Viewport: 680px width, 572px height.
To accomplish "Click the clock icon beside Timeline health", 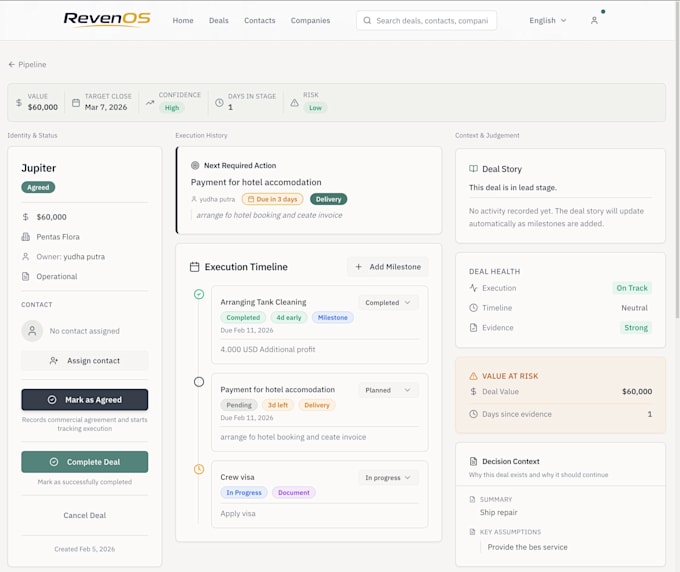I will (473, 307).
